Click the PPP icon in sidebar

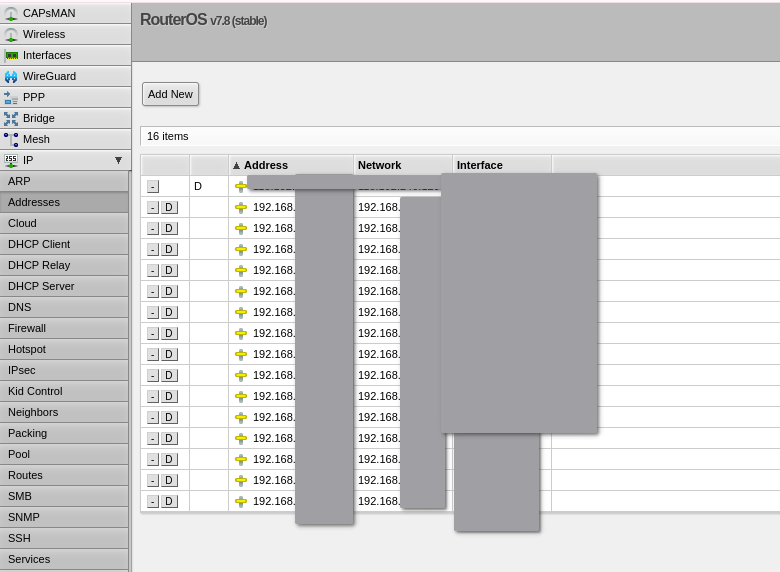(11, 97)
